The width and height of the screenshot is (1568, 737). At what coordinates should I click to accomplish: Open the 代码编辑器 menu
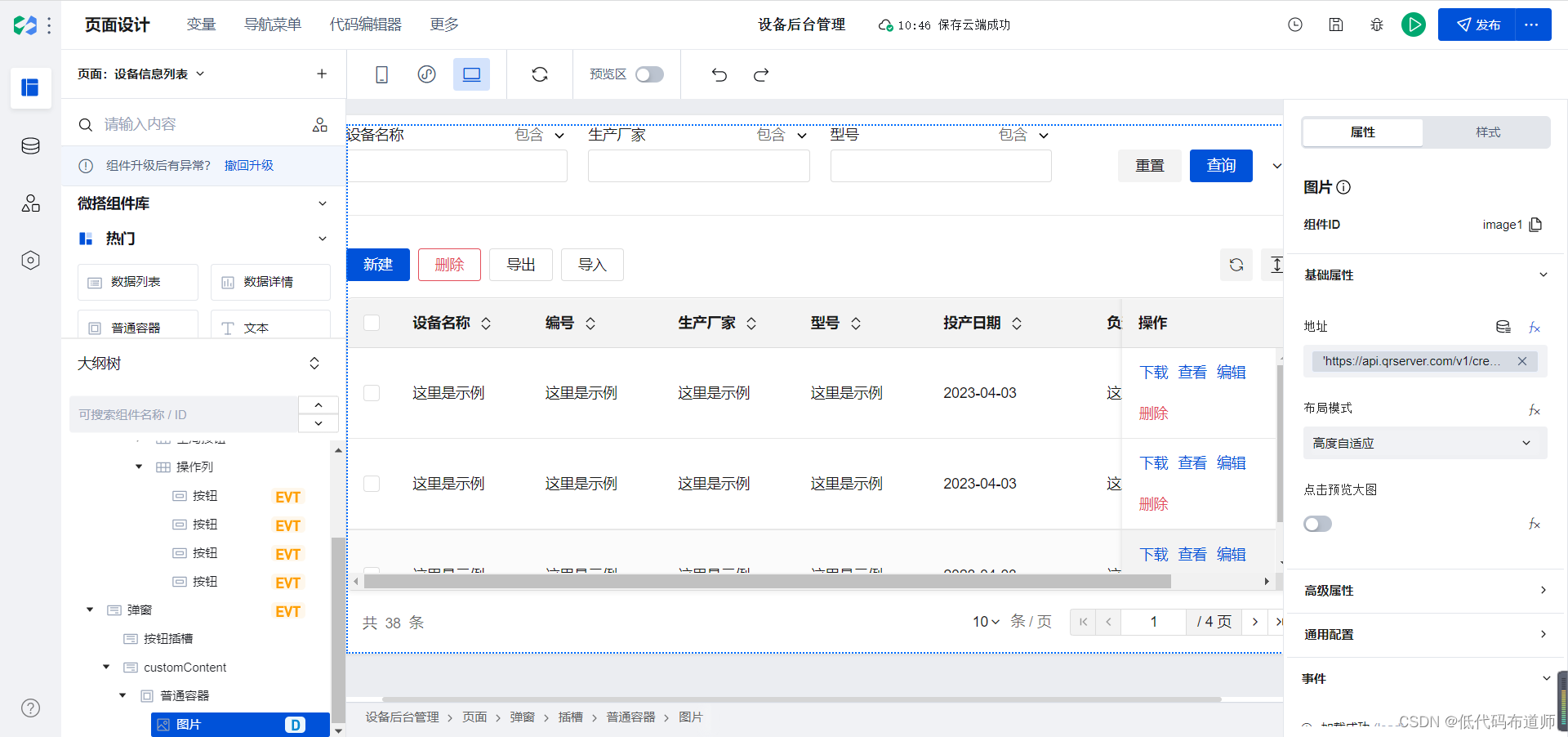(365, 25)
